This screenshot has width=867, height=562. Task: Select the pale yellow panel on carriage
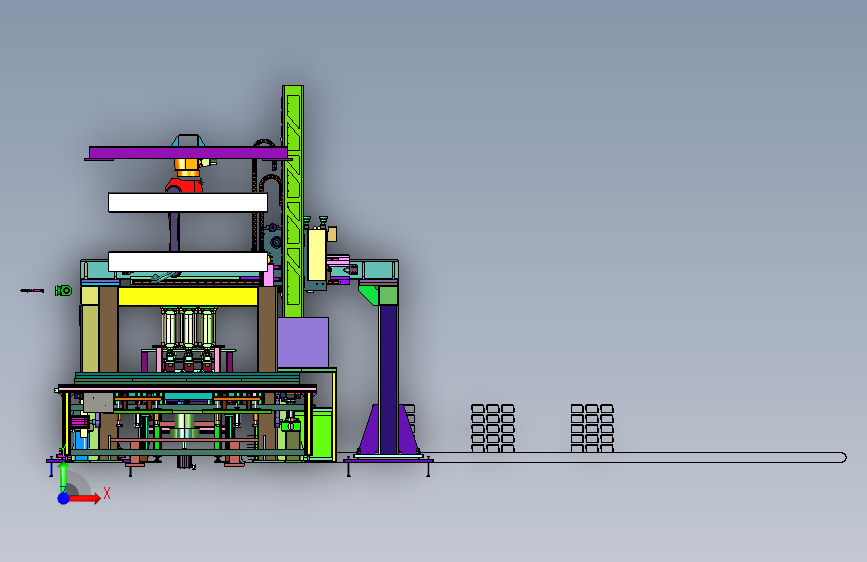(x=316, y=255)
